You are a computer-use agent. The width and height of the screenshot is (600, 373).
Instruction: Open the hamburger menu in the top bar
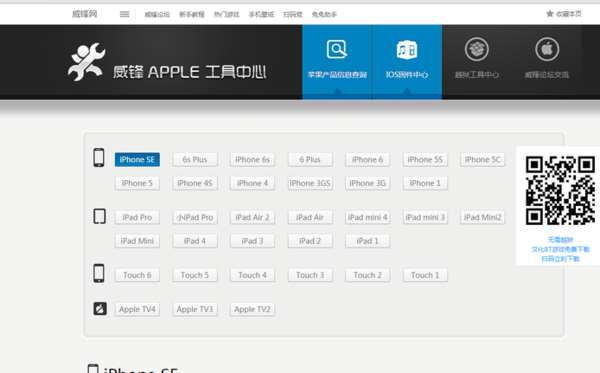[124, 14]
